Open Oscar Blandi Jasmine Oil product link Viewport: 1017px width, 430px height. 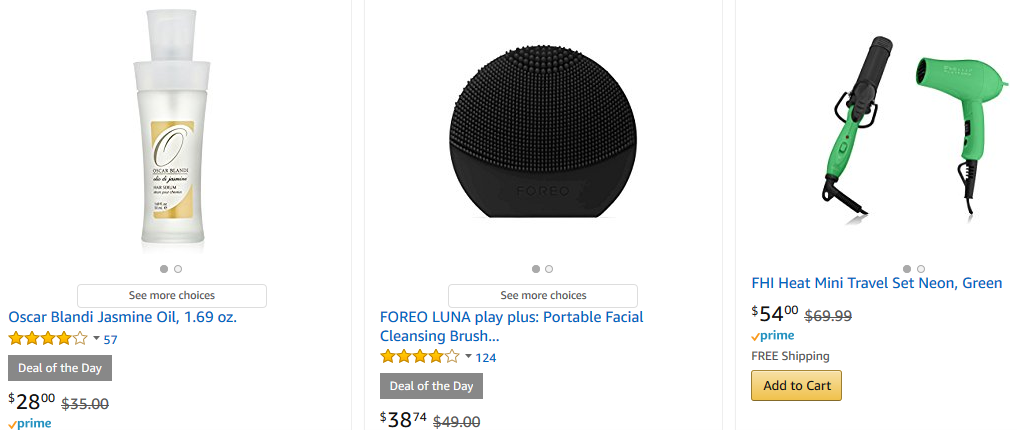coord(123,317)
